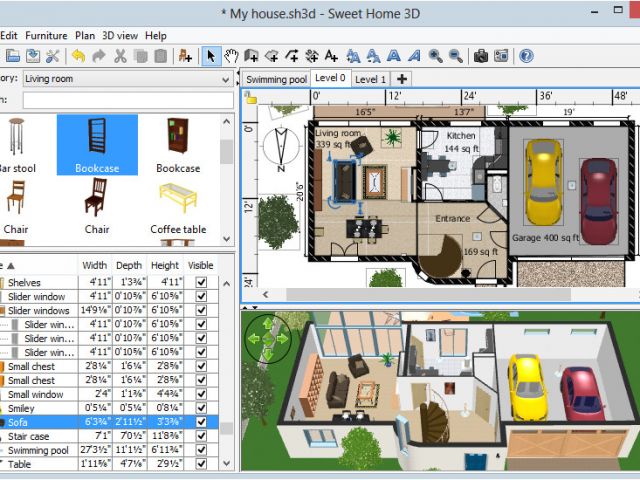Click the Cut scissors icon
Image resolution: width=640 pixels, height=480 pixels.
121,56
